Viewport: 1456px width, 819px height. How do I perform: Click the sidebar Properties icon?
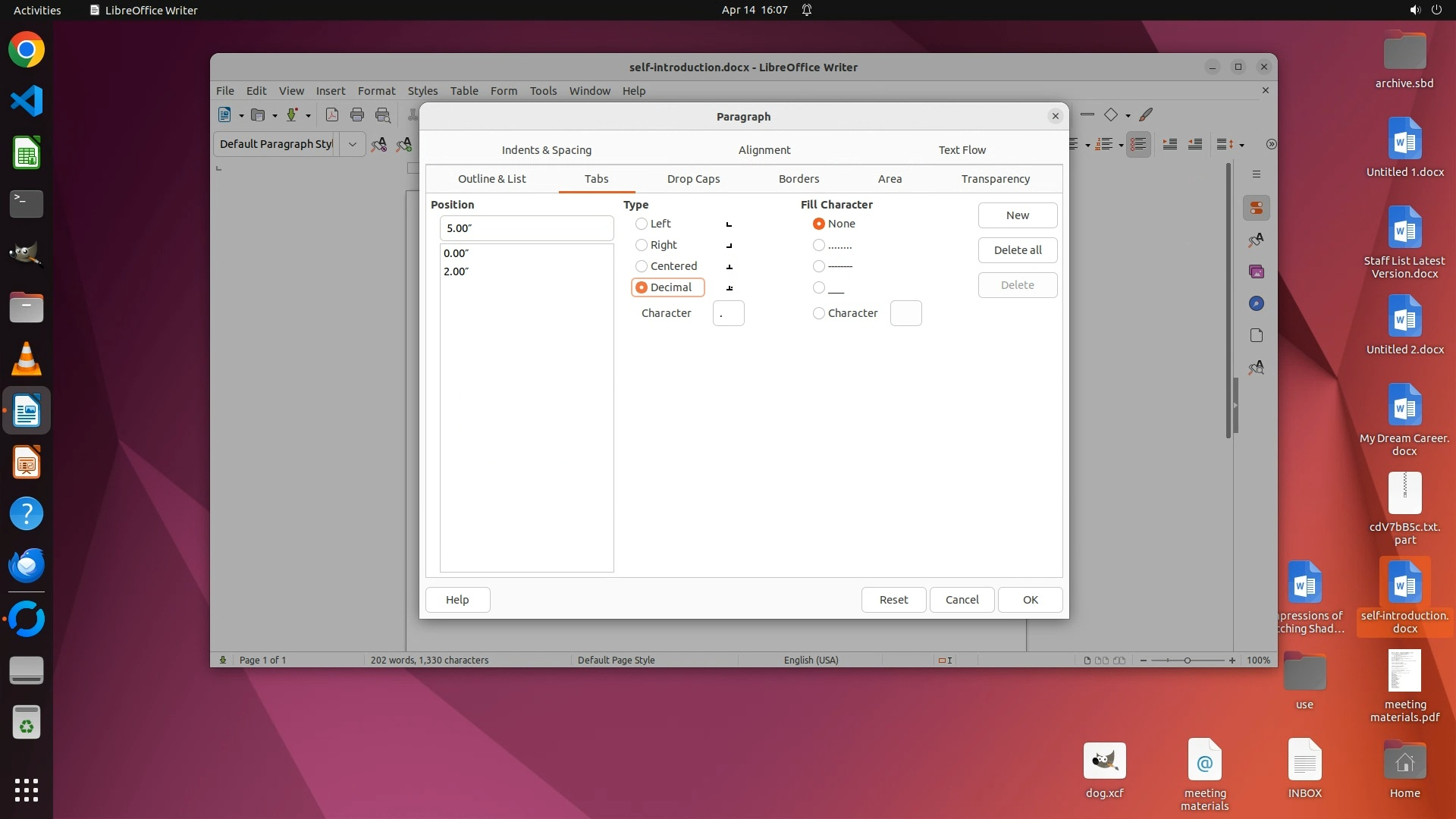point(1257,208)
